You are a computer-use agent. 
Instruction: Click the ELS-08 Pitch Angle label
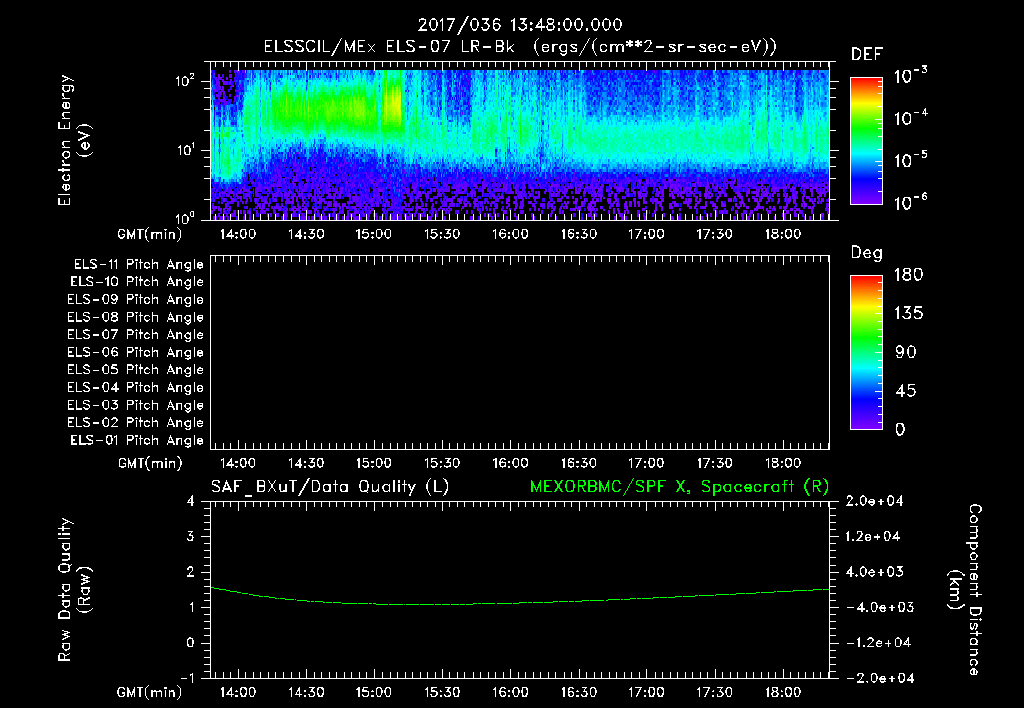(x=135, y=317)
